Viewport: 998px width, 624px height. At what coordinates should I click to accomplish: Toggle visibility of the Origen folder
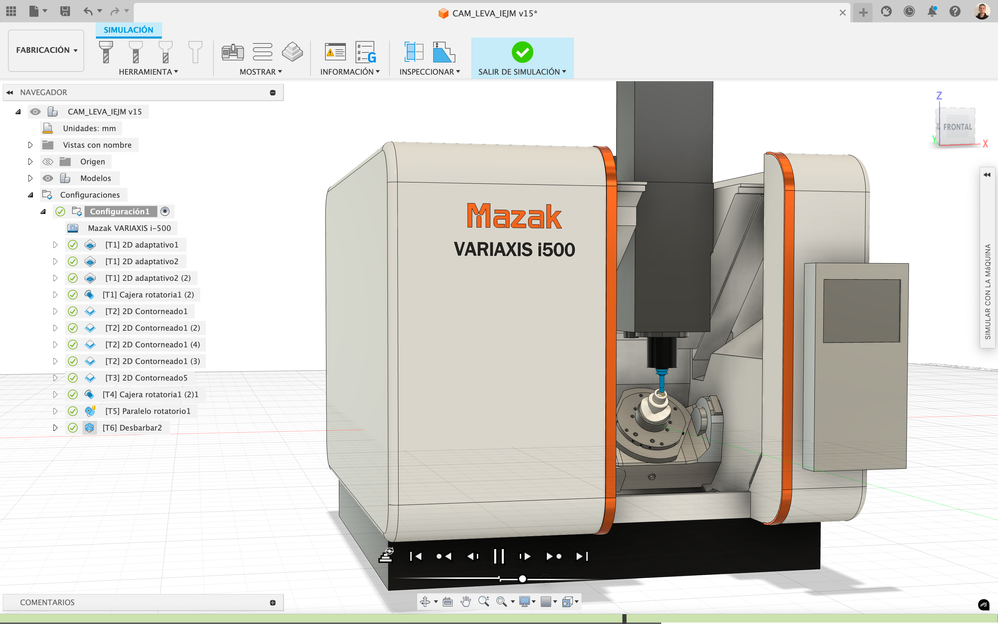[47, 162]
